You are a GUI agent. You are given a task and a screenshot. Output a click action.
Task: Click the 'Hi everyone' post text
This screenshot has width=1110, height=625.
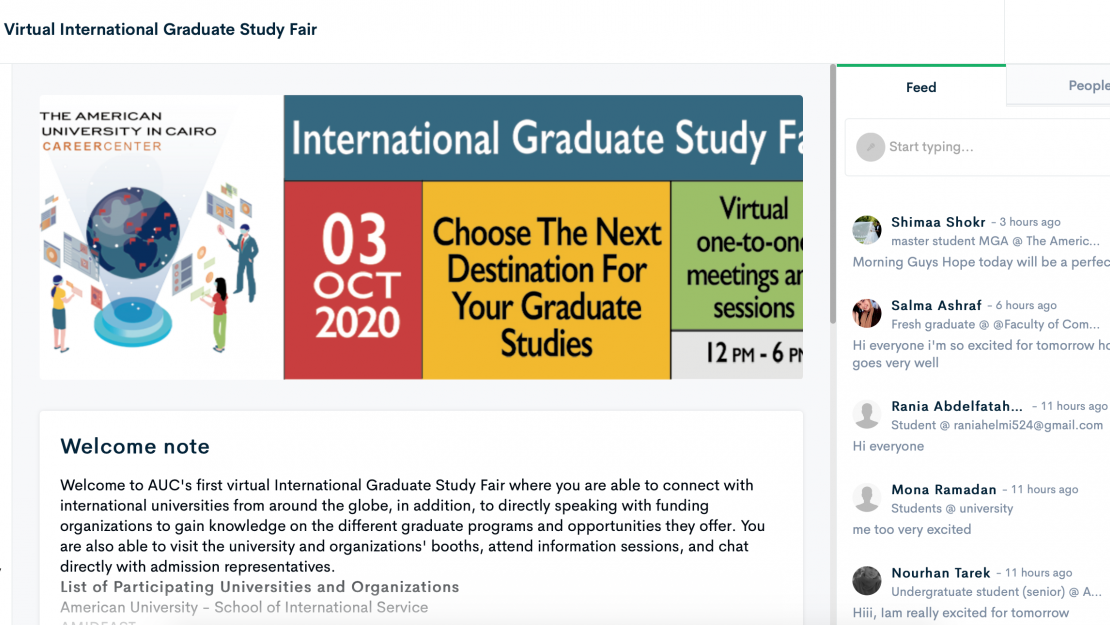(x=888, y=446)
